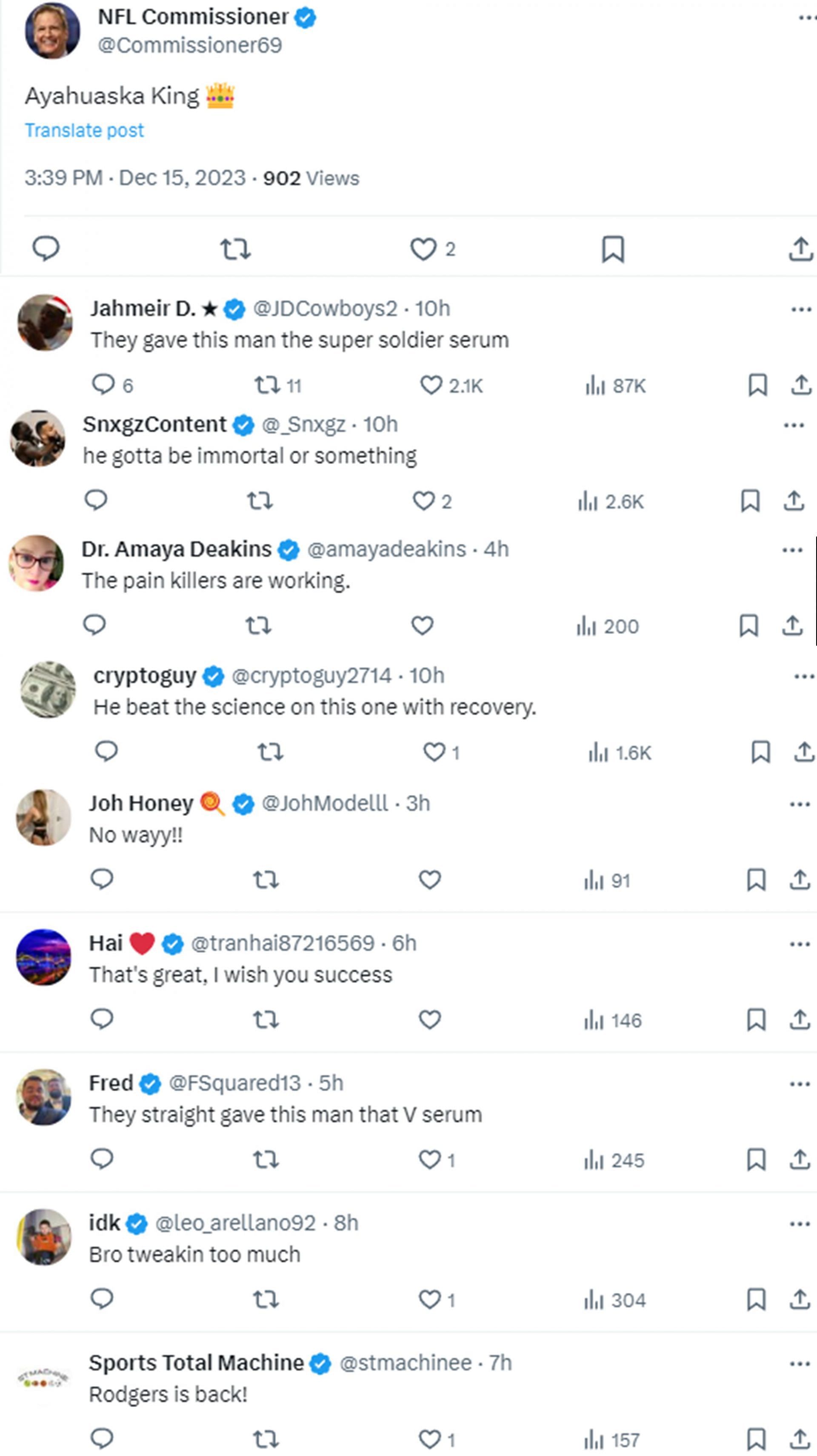View analytics on SnxgzContent's 2.6K-view reply

point(611,501)
